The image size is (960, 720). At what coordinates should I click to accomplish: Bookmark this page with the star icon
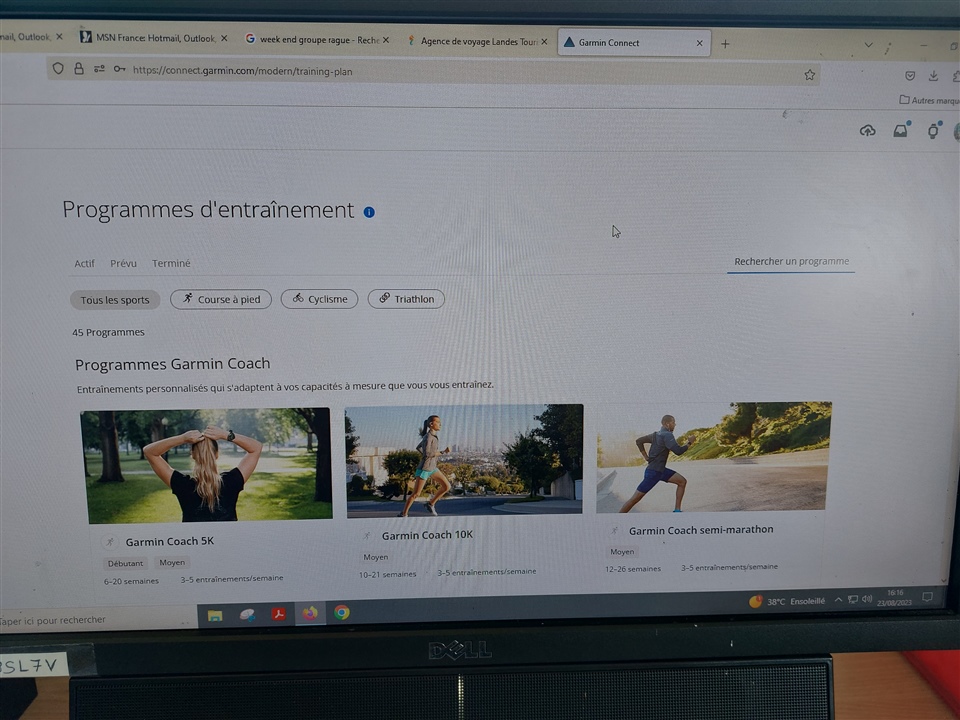(x=809, y=75)
